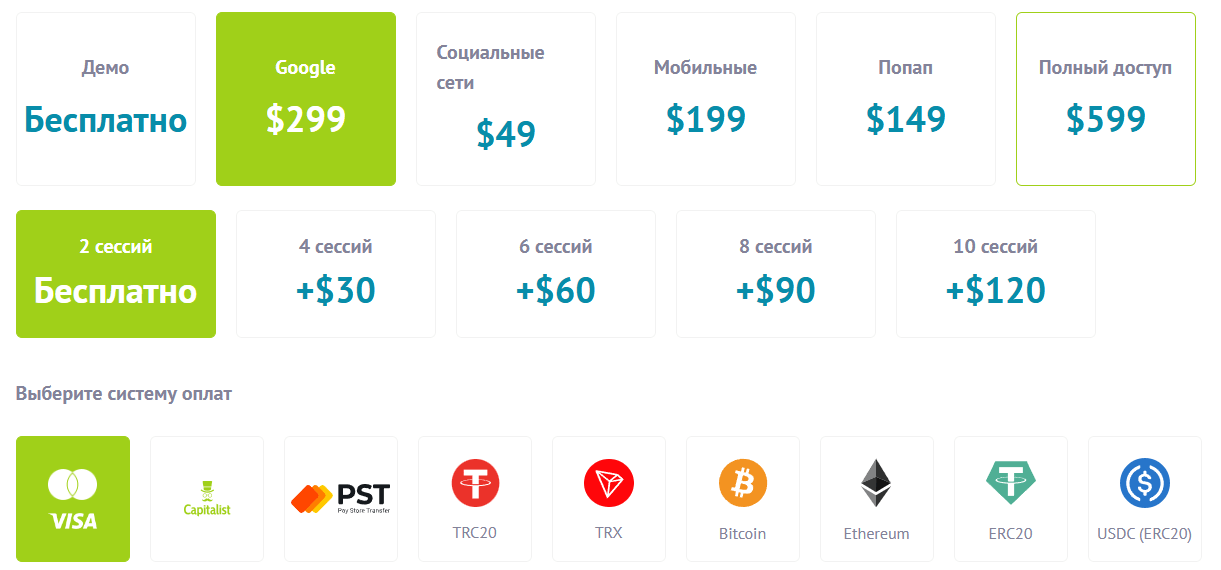Pick the Мобильные plan for $199
1221x570 pixels.
[x=706, y=99]
